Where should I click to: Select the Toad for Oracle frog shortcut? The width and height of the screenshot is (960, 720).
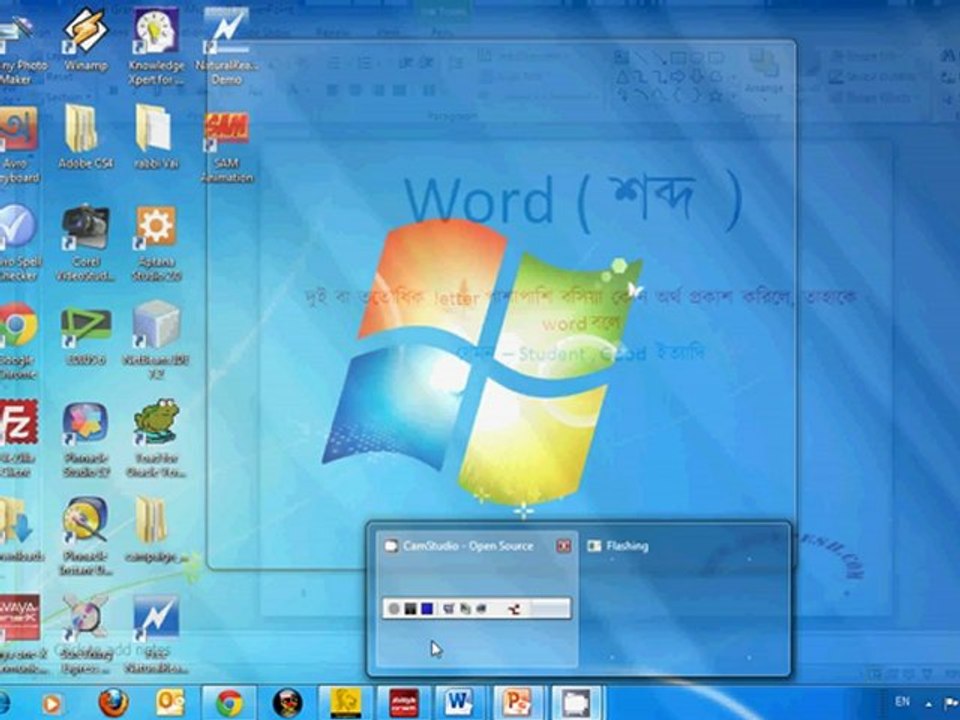(x=156, y=438)
